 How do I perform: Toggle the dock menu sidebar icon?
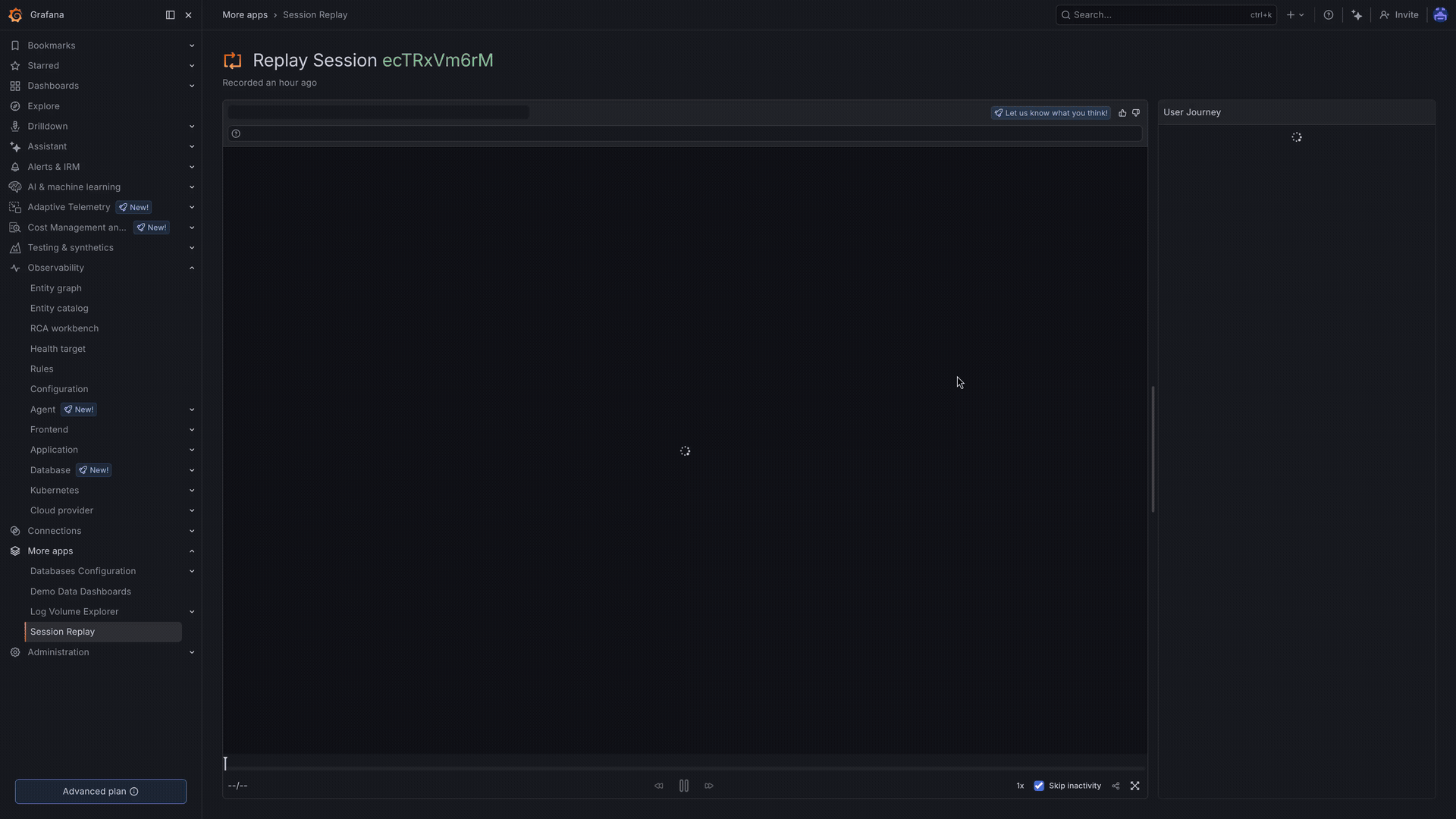[170, 15]
